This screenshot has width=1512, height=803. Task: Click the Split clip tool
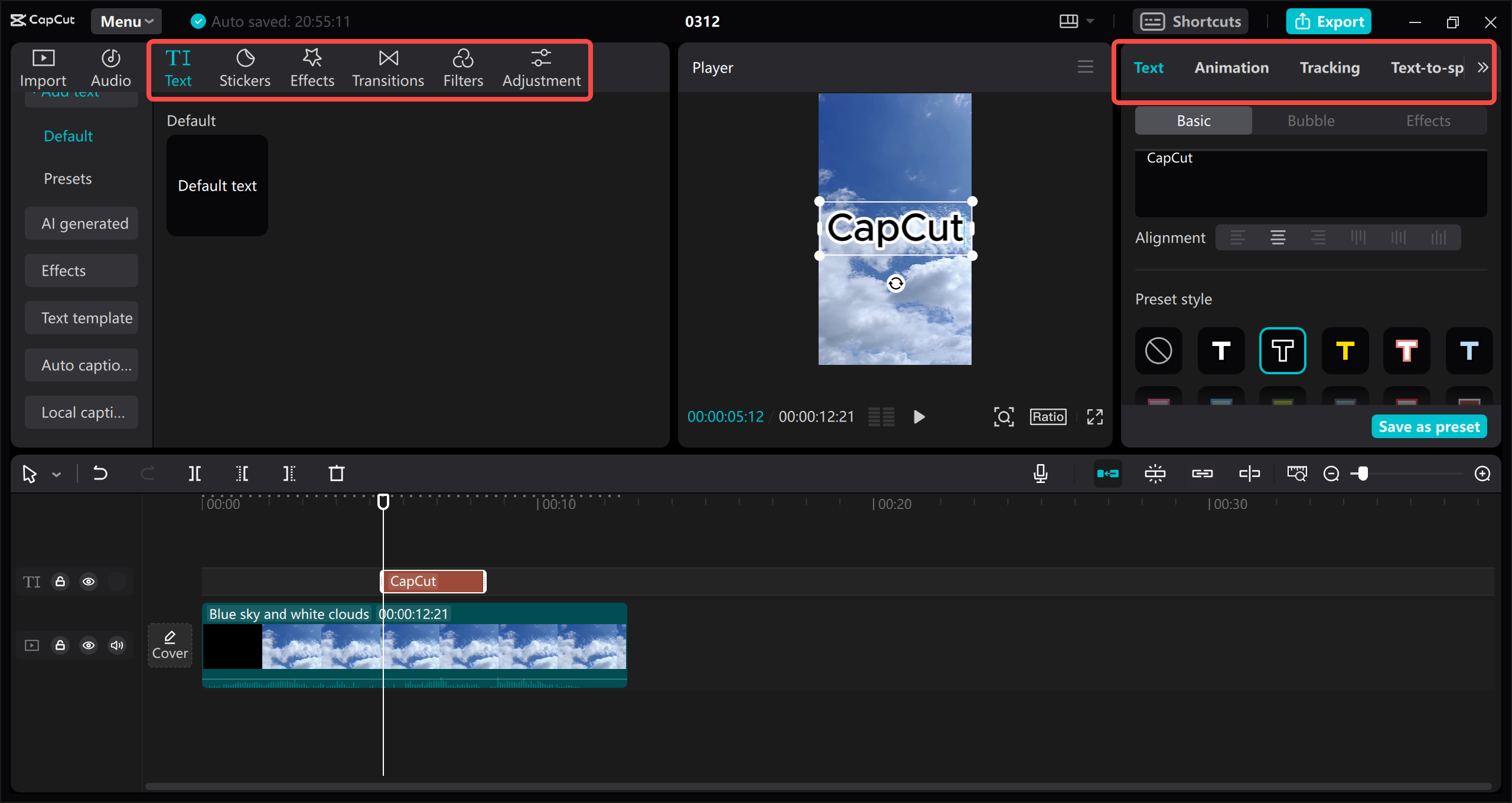(195, 474)
